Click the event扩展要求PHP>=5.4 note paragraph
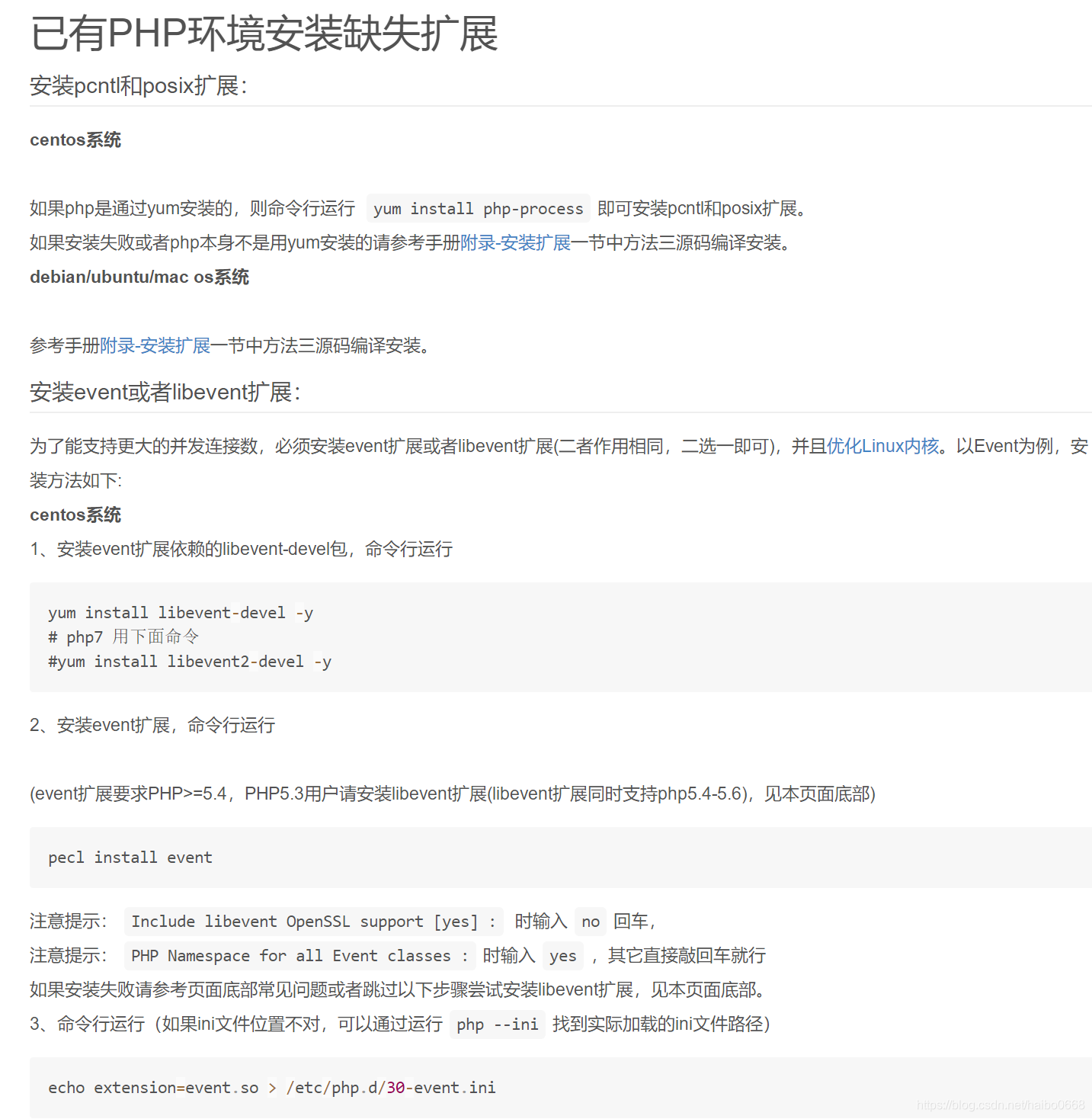The width and height of the screenshot is (1092, 1119). (x=451, y=793)
